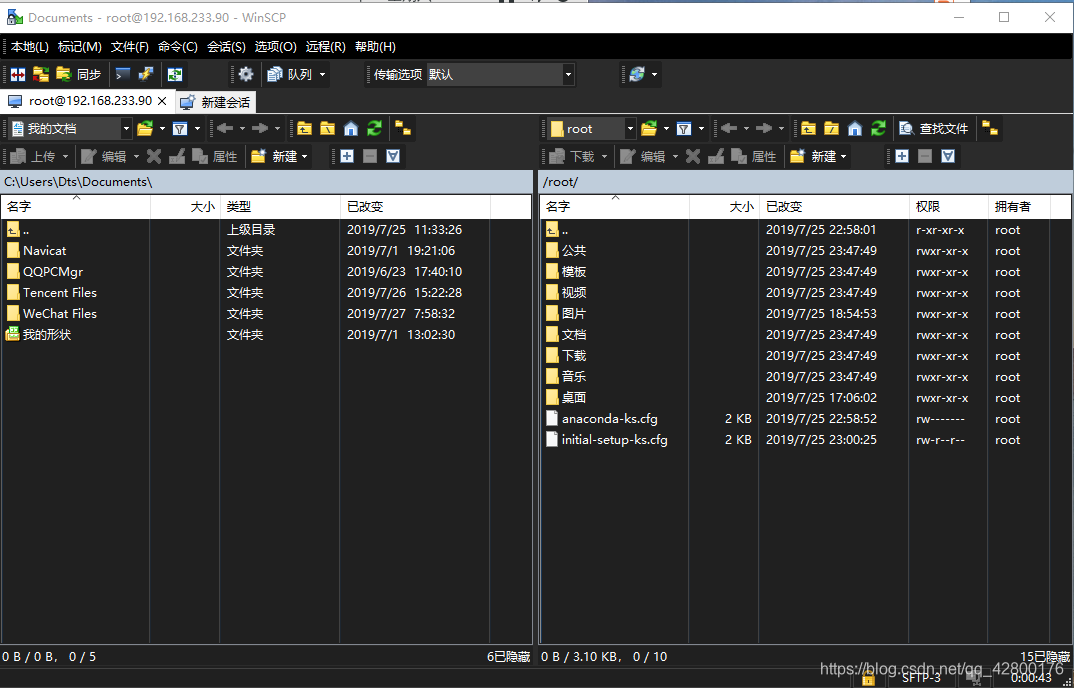Refresh the local panel with green arrows
The height and width of the screenshot is (688, 1074).
(x=374, y=128)
